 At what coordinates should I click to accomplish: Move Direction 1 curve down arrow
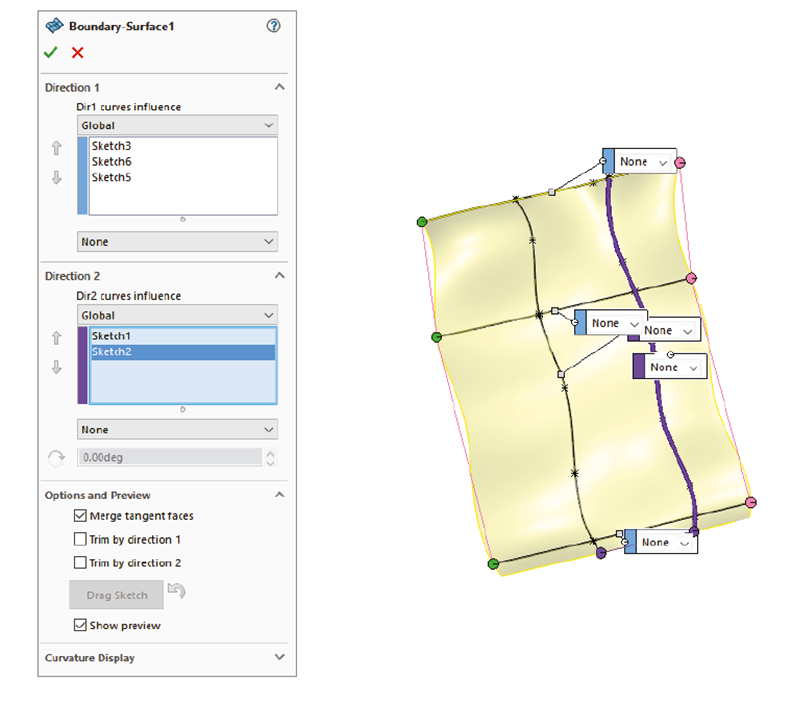point(57,177)
